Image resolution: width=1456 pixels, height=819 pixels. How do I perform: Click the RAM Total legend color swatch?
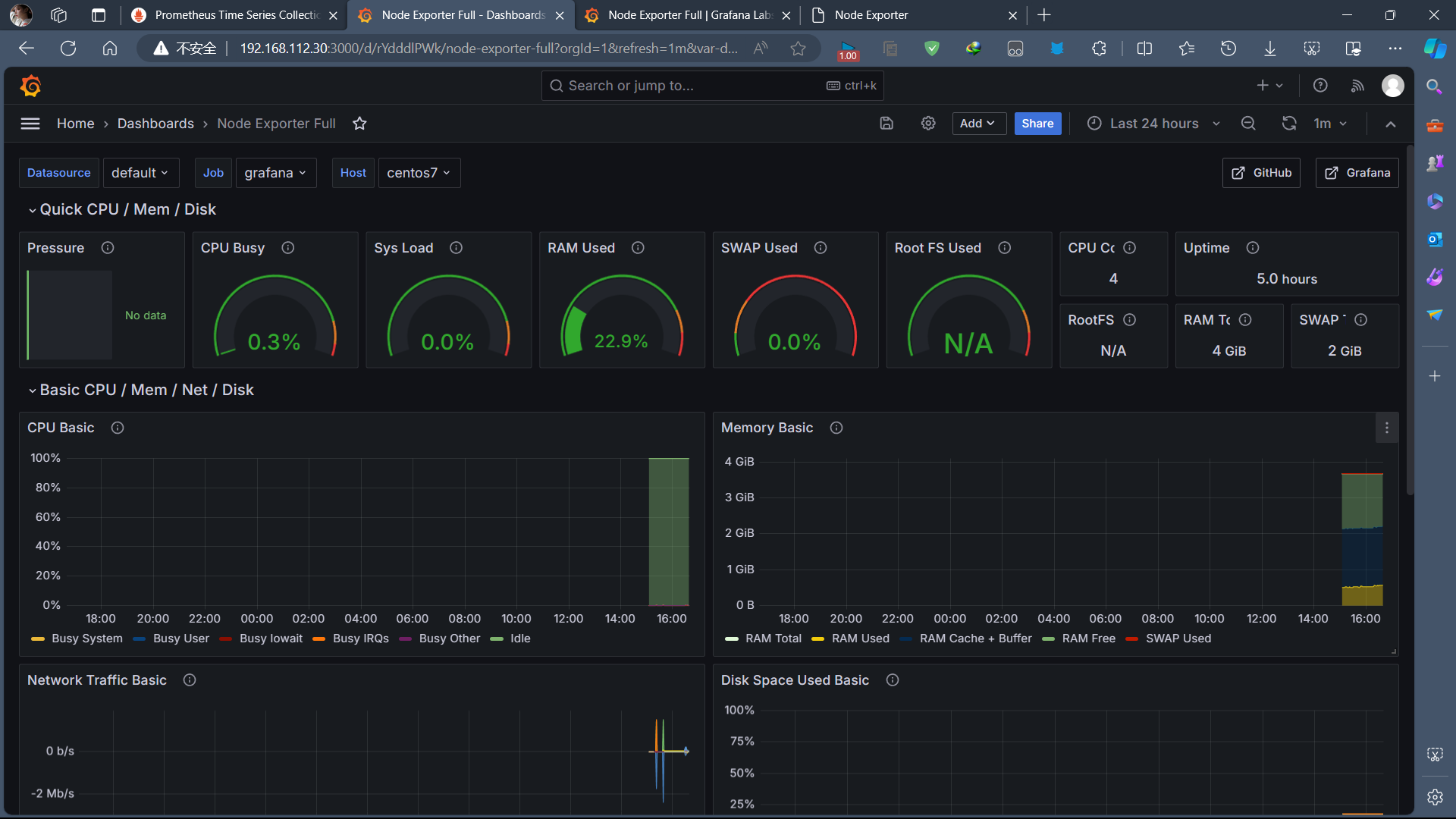pos(732,639)
